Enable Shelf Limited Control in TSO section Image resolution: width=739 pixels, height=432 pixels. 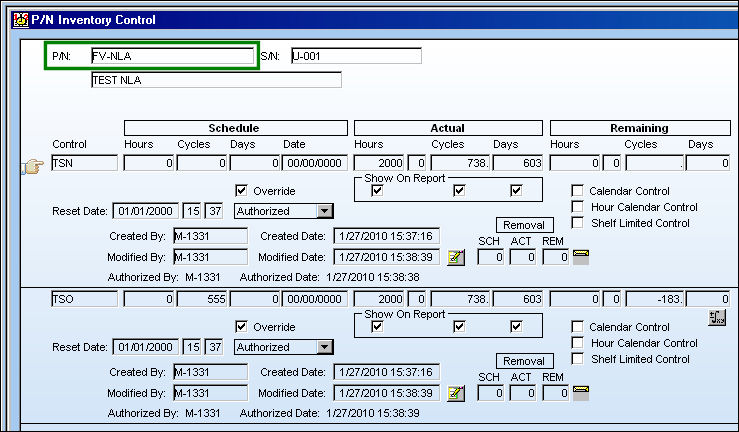point(577,359)
